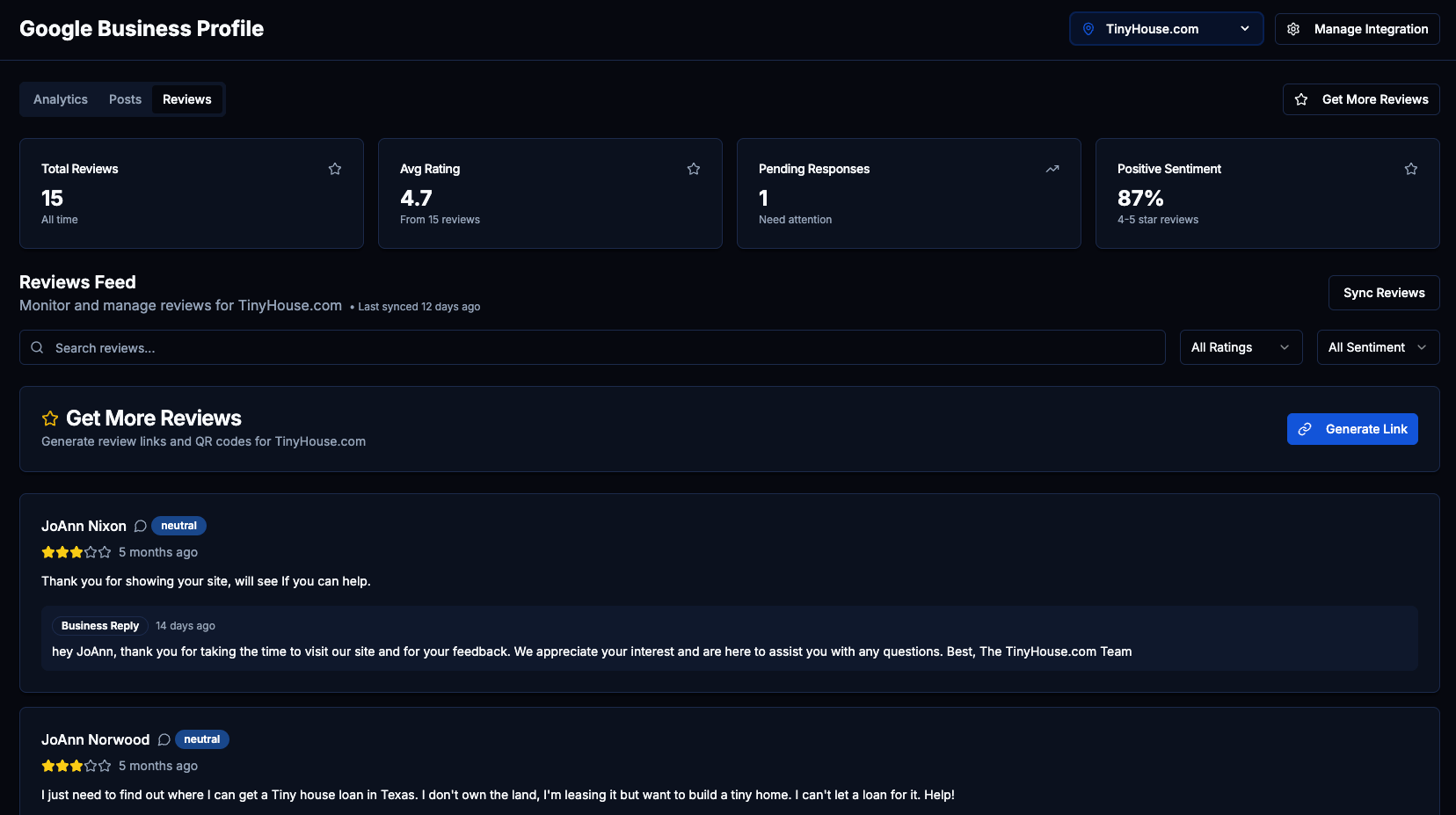
Task: Click the Sync Reviews button
Action: [1383, 292]
